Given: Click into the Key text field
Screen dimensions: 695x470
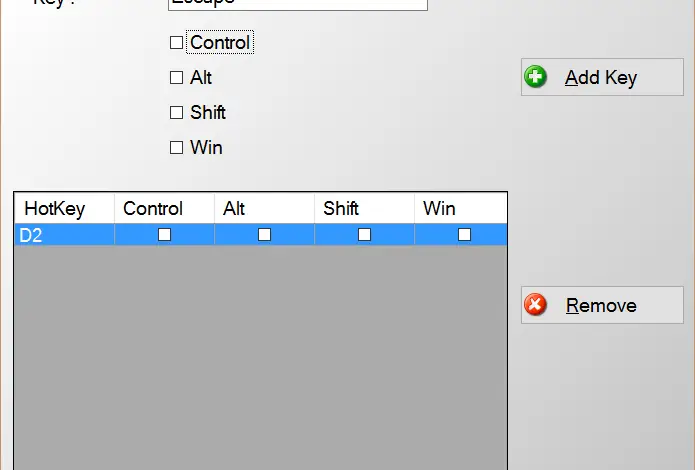Looking at the screenshot, I should [297, 4].
